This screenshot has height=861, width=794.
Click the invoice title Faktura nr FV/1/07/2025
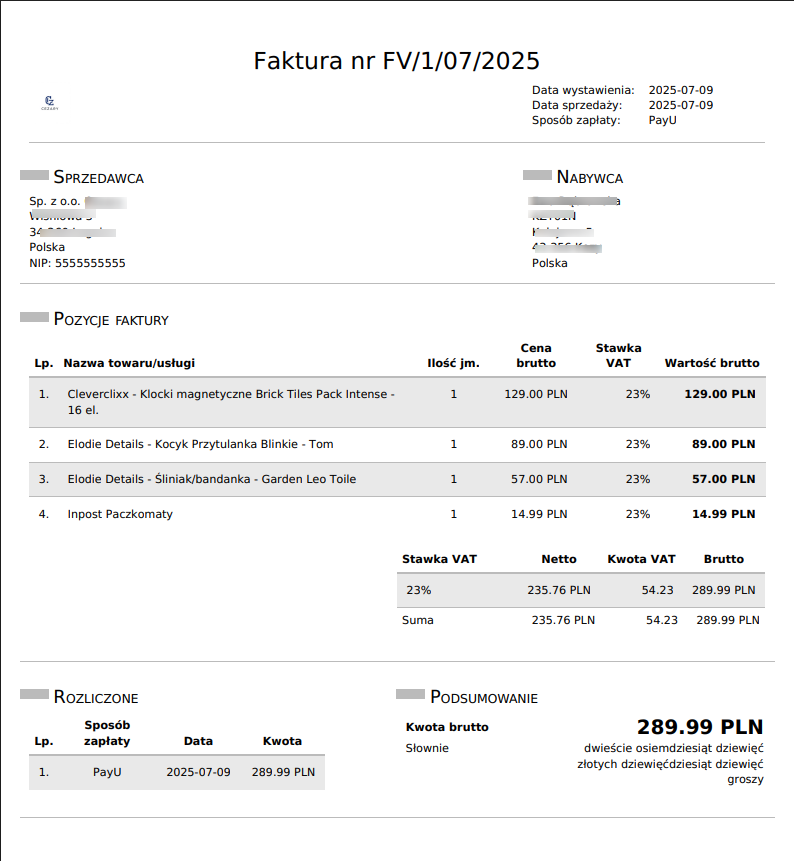[396, 61]
